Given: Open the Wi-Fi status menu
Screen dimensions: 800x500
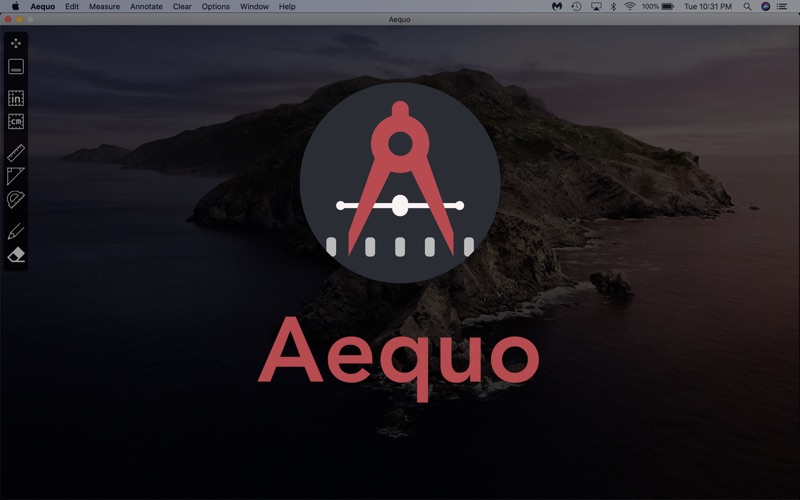Looking at the screenshot, I should coord(630,7).
